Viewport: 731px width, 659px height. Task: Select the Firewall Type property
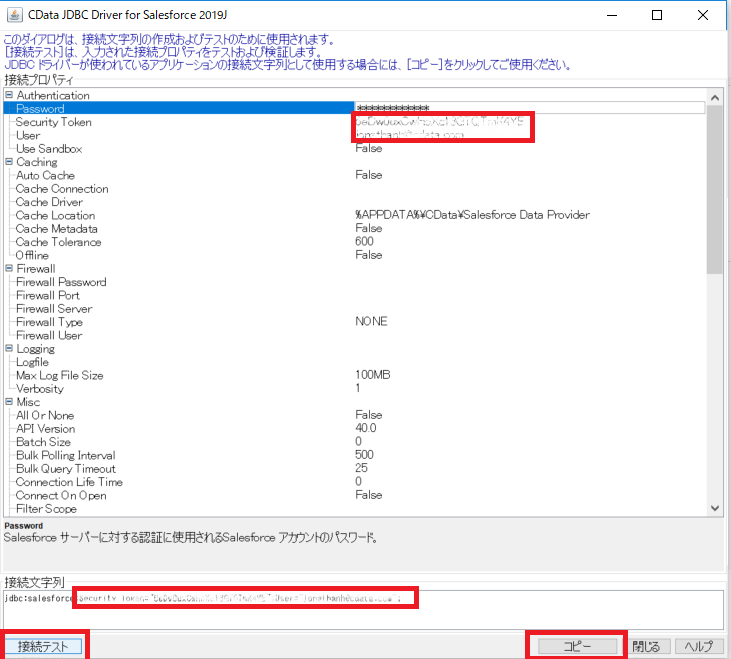(49, 322)
